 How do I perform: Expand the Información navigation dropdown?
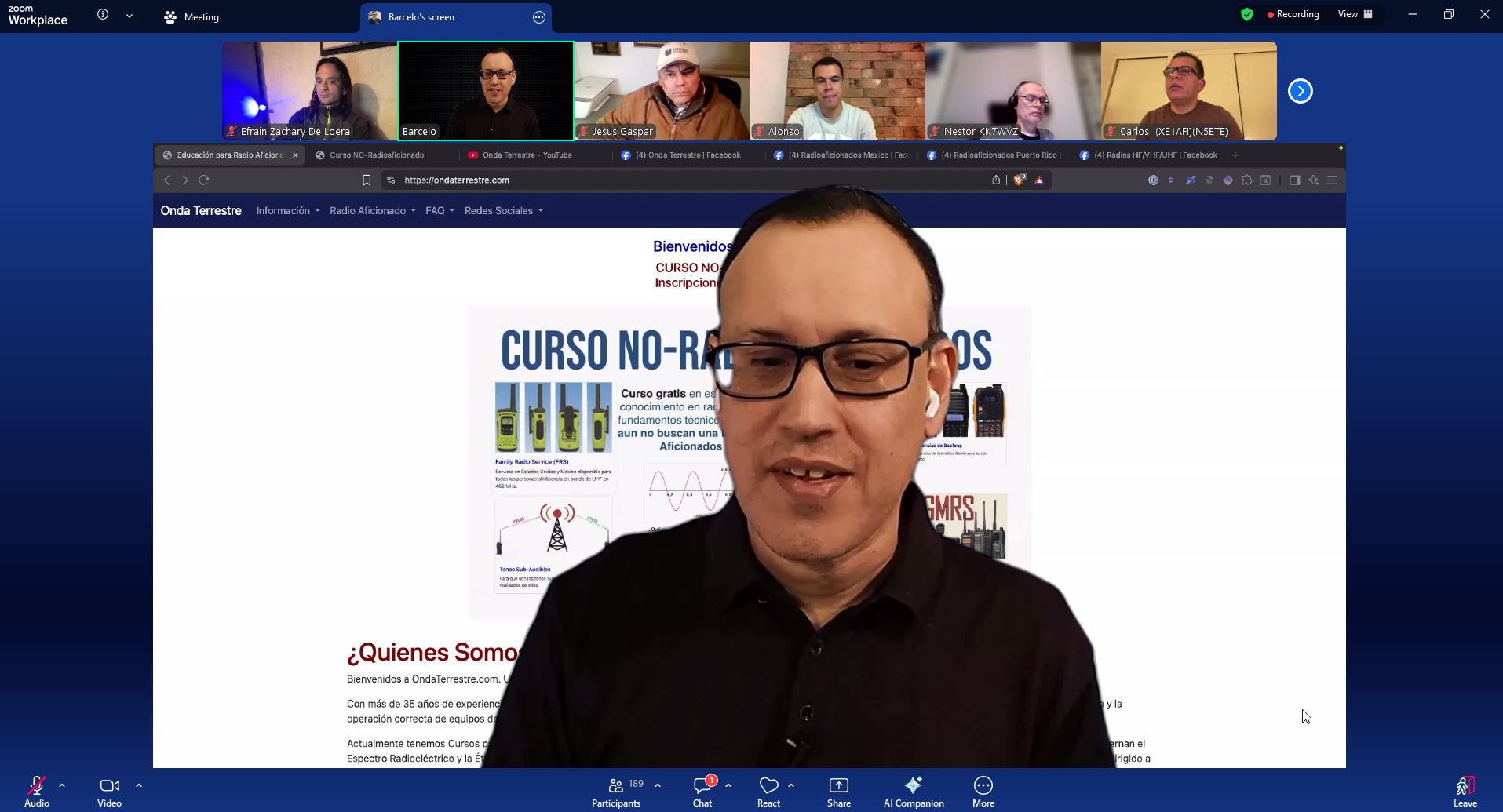tap(288, 211)
